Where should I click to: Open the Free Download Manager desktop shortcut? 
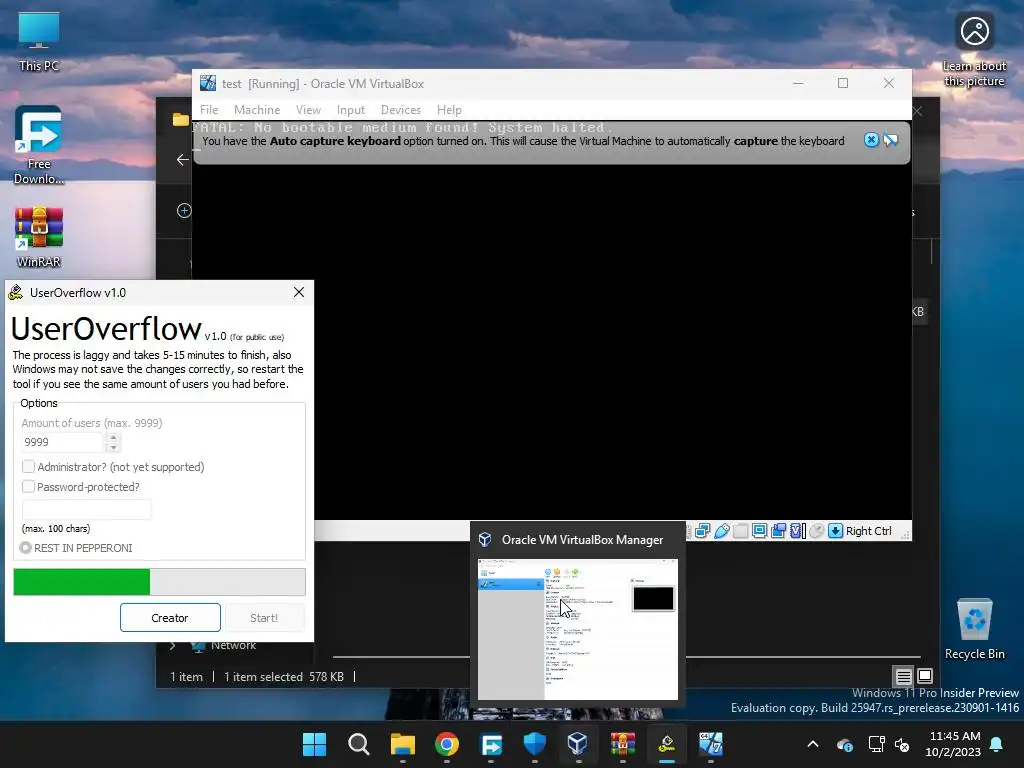pyautogui.click(x=39, y=146)
